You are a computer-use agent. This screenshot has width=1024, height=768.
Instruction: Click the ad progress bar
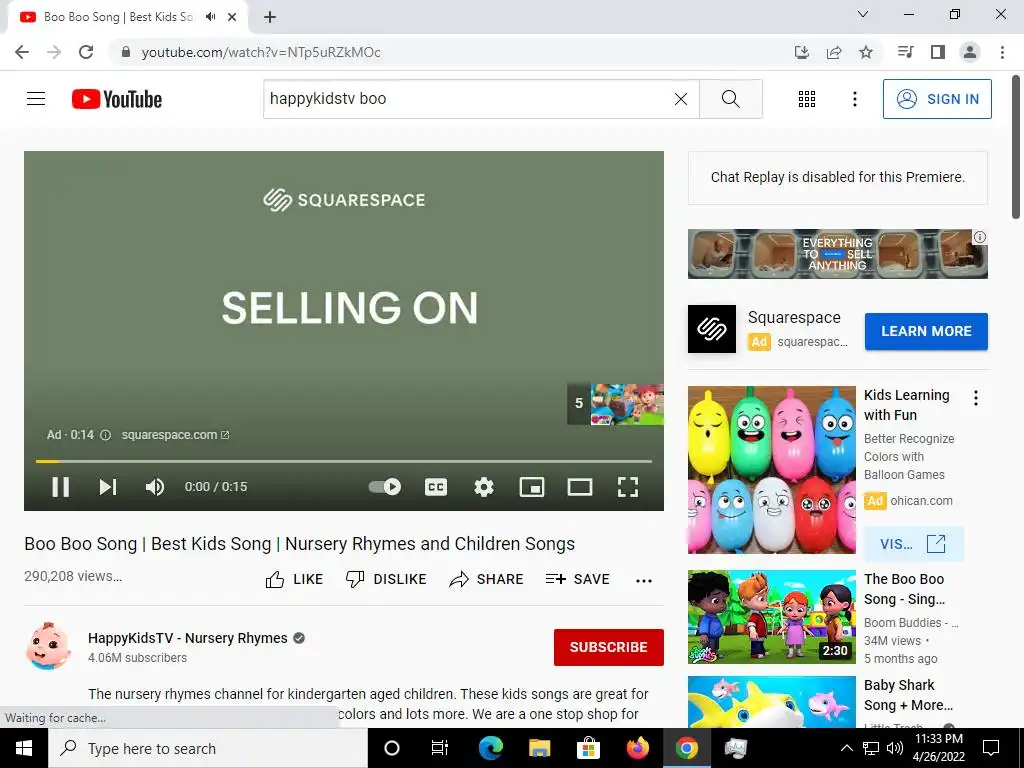click(344, 461)
